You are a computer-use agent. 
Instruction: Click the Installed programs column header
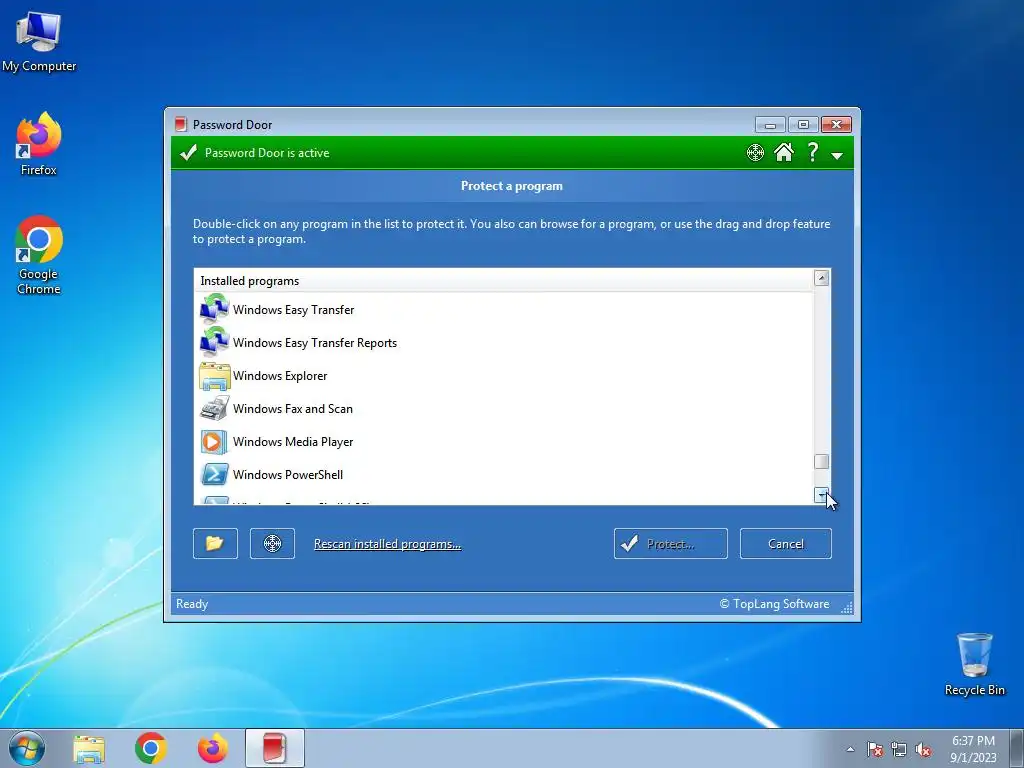click(504, 281)
